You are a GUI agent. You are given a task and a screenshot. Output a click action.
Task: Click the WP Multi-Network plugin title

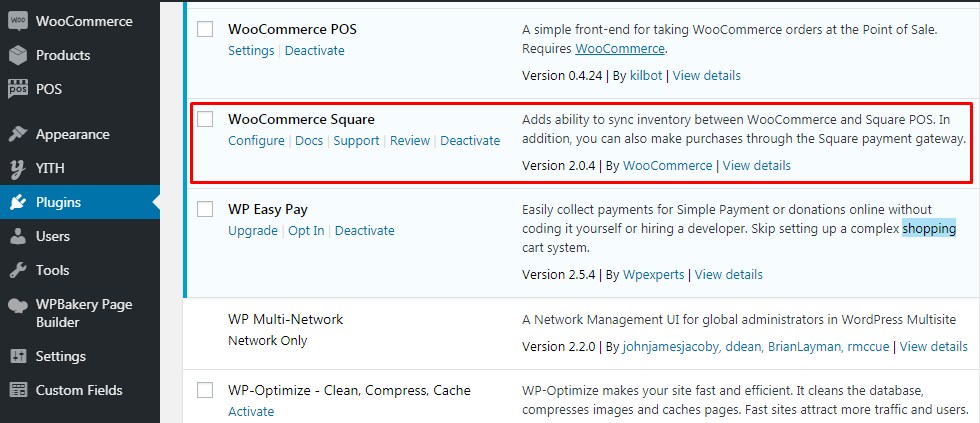tap(286, 319)
